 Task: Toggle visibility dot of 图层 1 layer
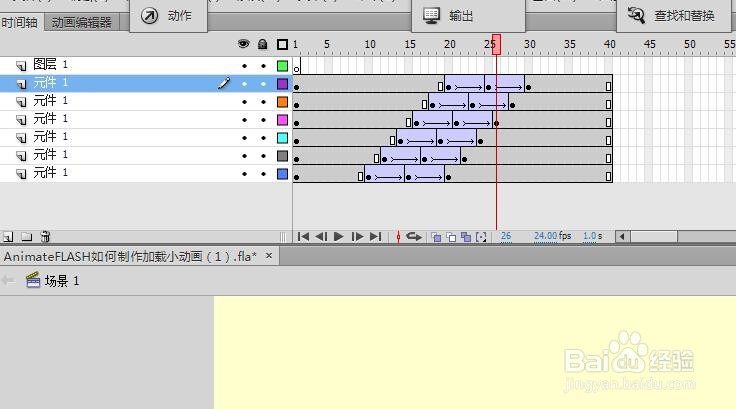coord(244,66)
